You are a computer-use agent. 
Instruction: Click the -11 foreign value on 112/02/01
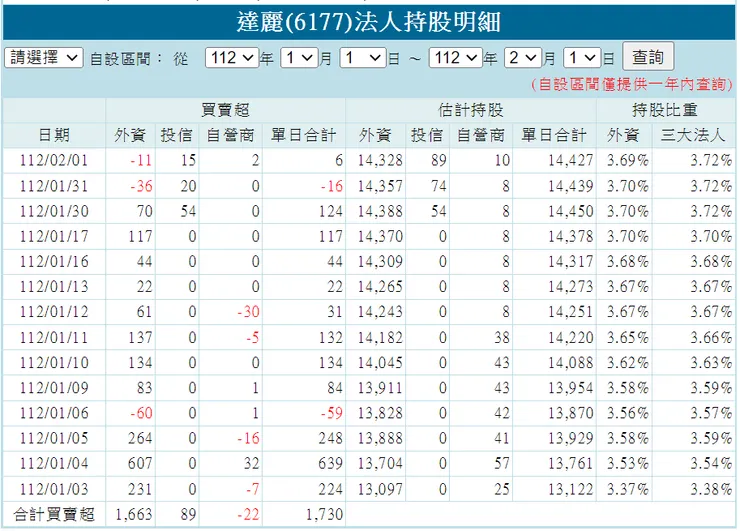tap(142, 161)
